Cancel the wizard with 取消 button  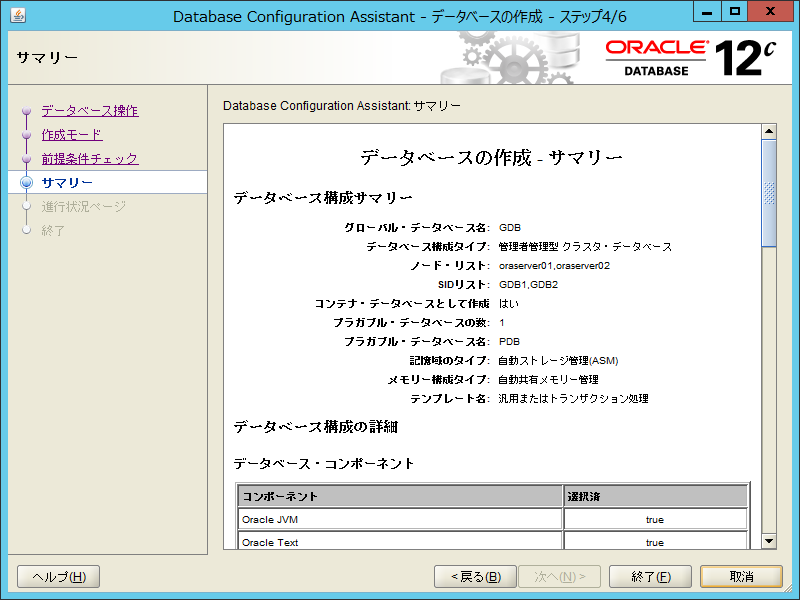click(x=741, y=577)
